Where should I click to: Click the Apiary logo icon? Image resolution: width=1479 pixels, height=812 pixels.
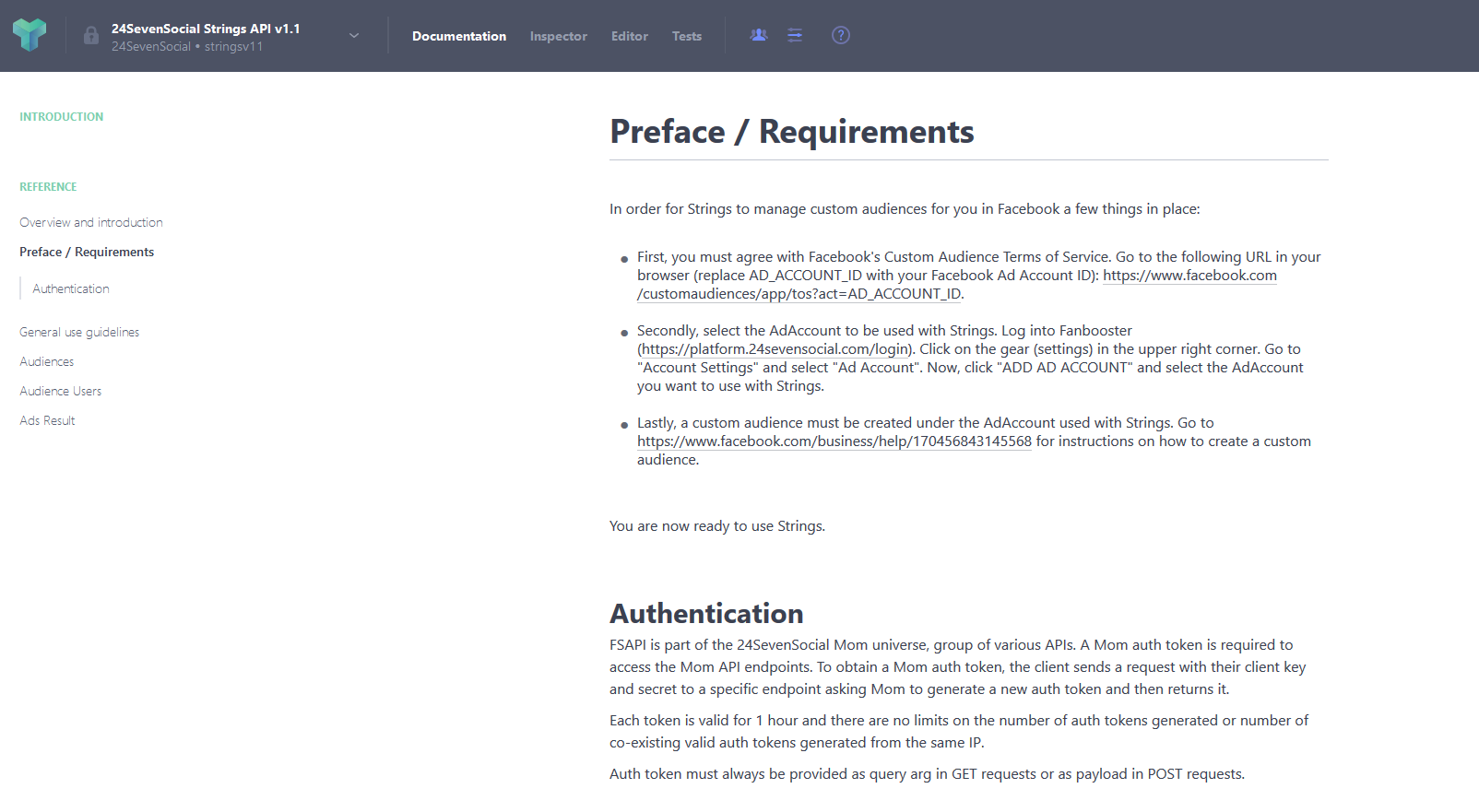pos(30,35)
